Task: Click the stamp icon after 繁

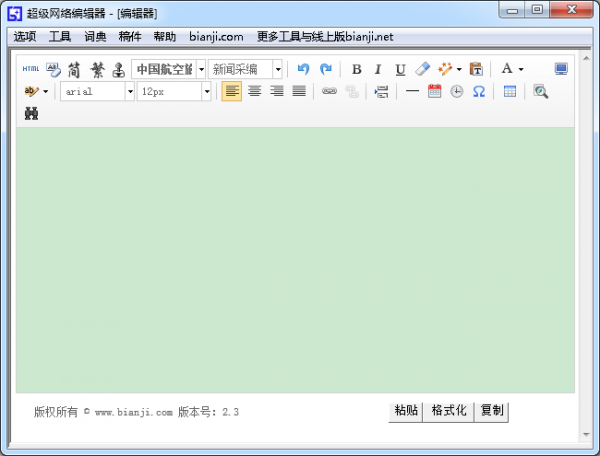Action: 119,70
